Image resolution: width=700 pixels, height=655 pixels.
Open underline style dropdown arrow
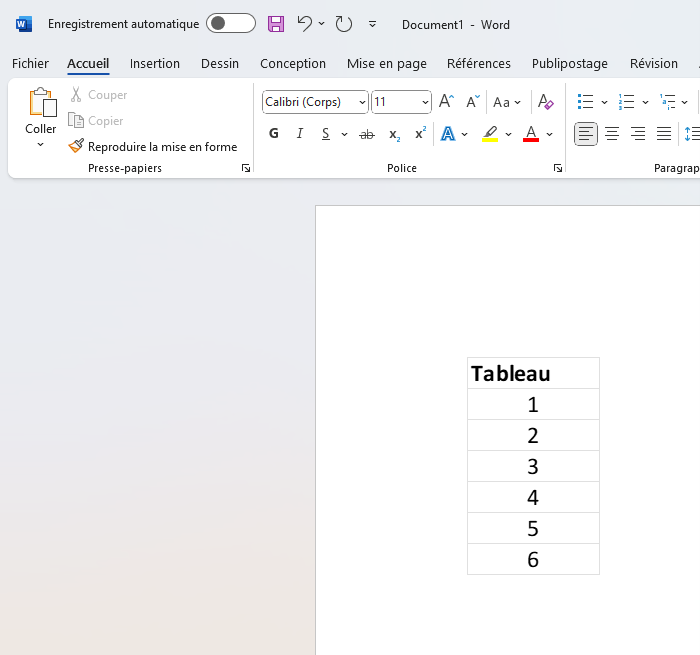pos(344,134)
